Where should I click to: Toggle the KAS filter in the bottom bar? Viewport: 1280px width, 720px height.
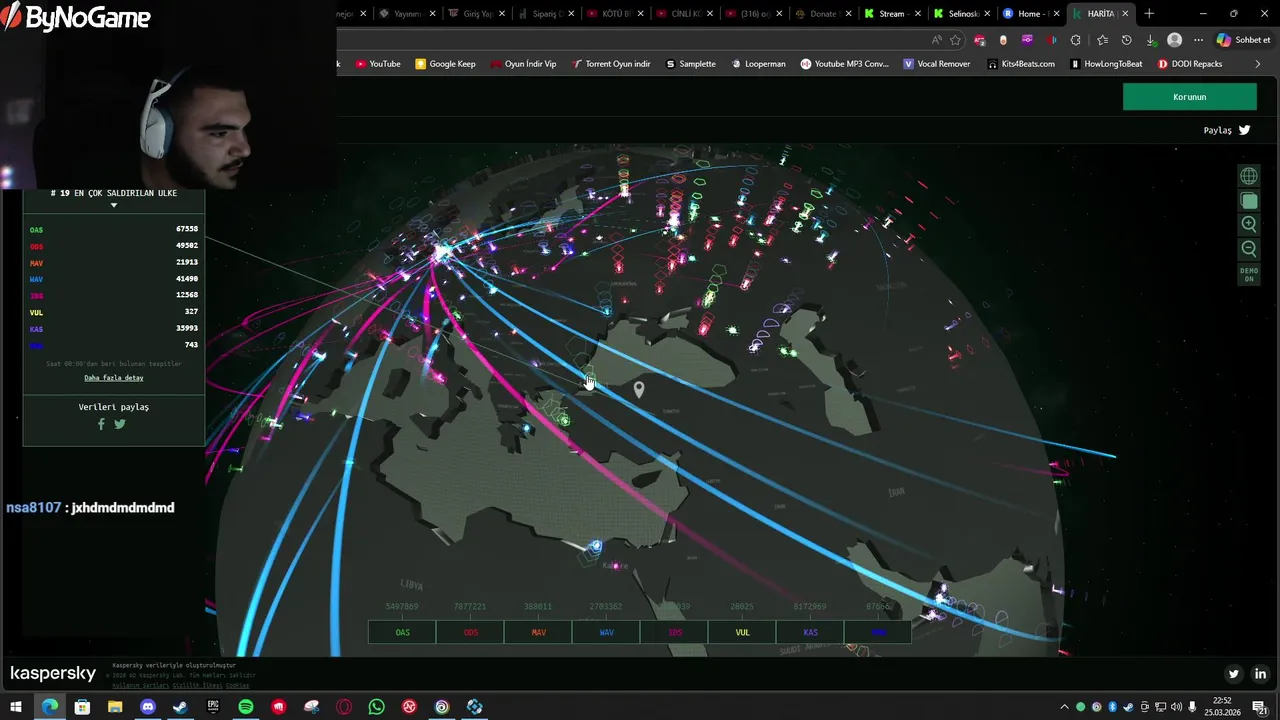click(x=810, y=632)
